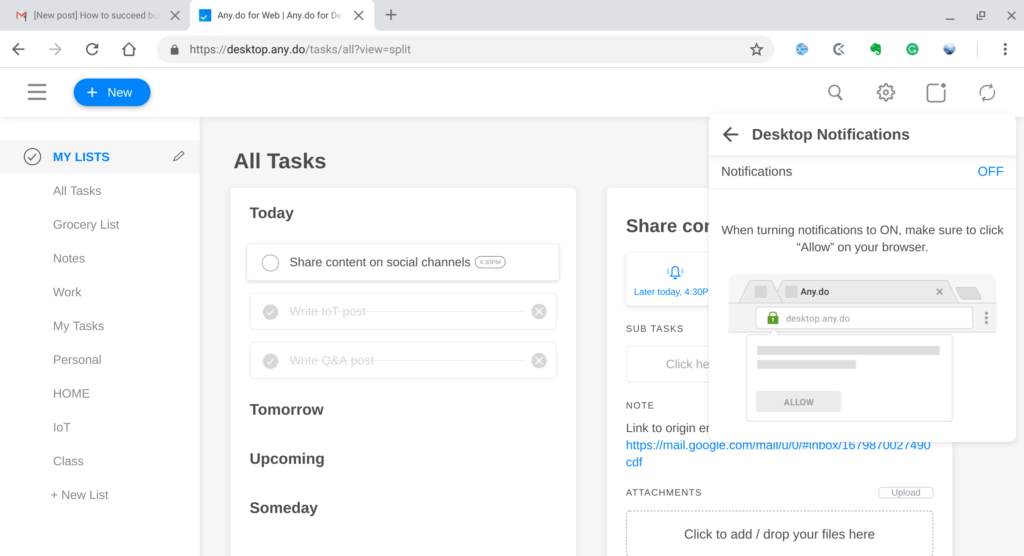Image resolution: width=1024 pixels, height=556 pixels.
Task: Go to browser home page
Action: (129, 49)
